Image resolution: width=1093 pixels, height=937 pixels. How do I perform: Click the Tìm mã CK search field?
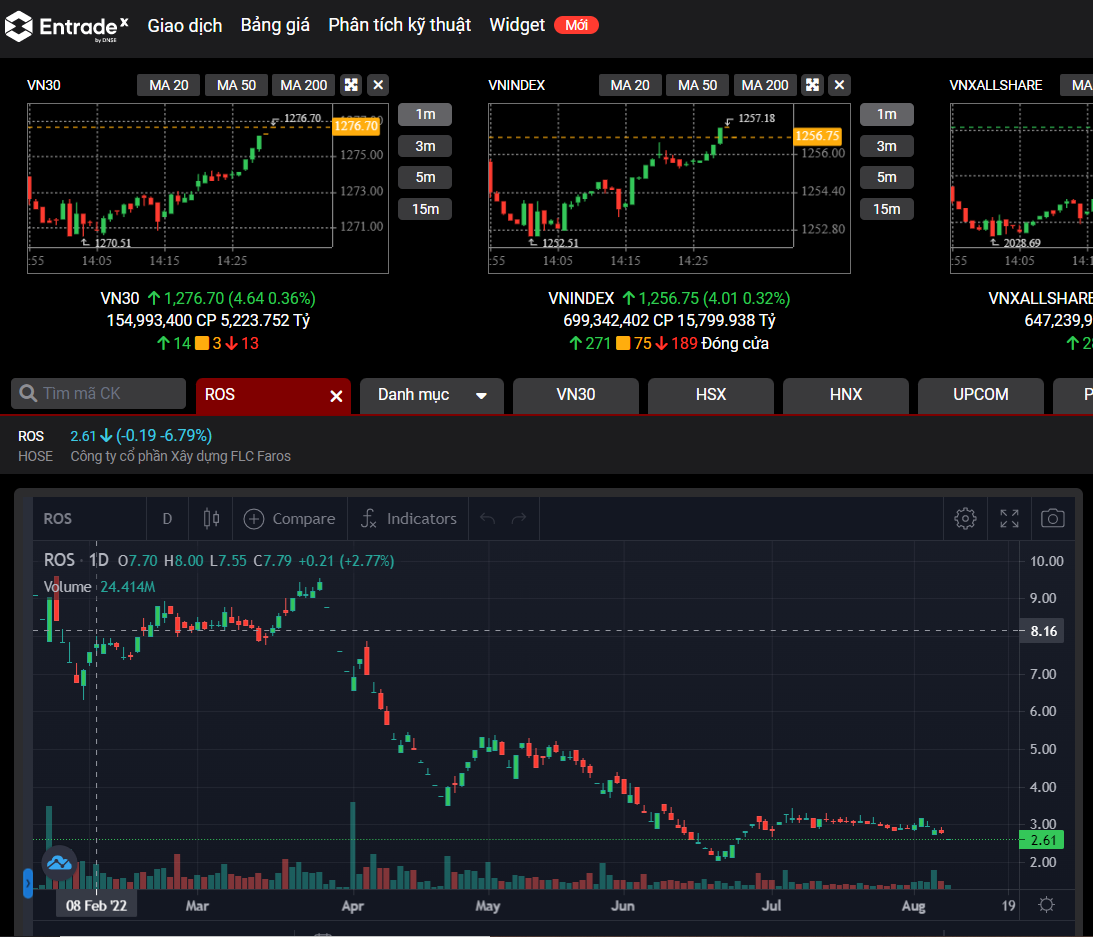point(100,394)
